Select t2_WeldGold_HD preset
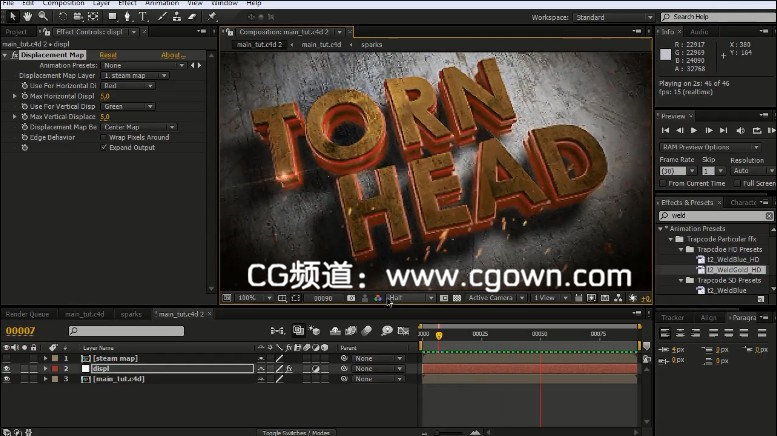 (x=735, y=269)
